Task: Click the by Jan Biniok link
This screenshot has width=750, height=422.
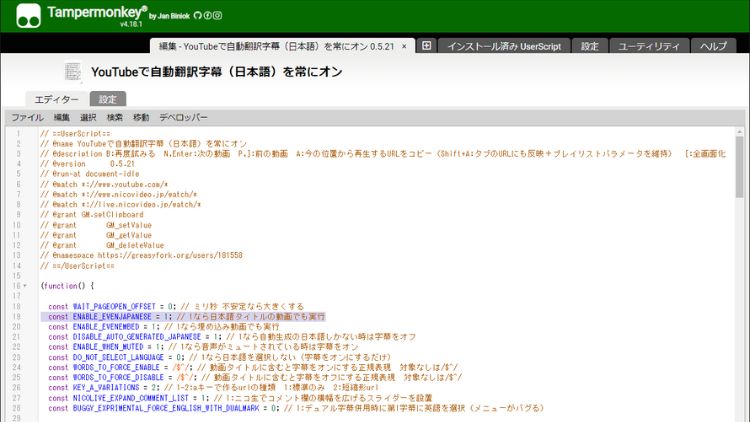Action: click(169, 16)
